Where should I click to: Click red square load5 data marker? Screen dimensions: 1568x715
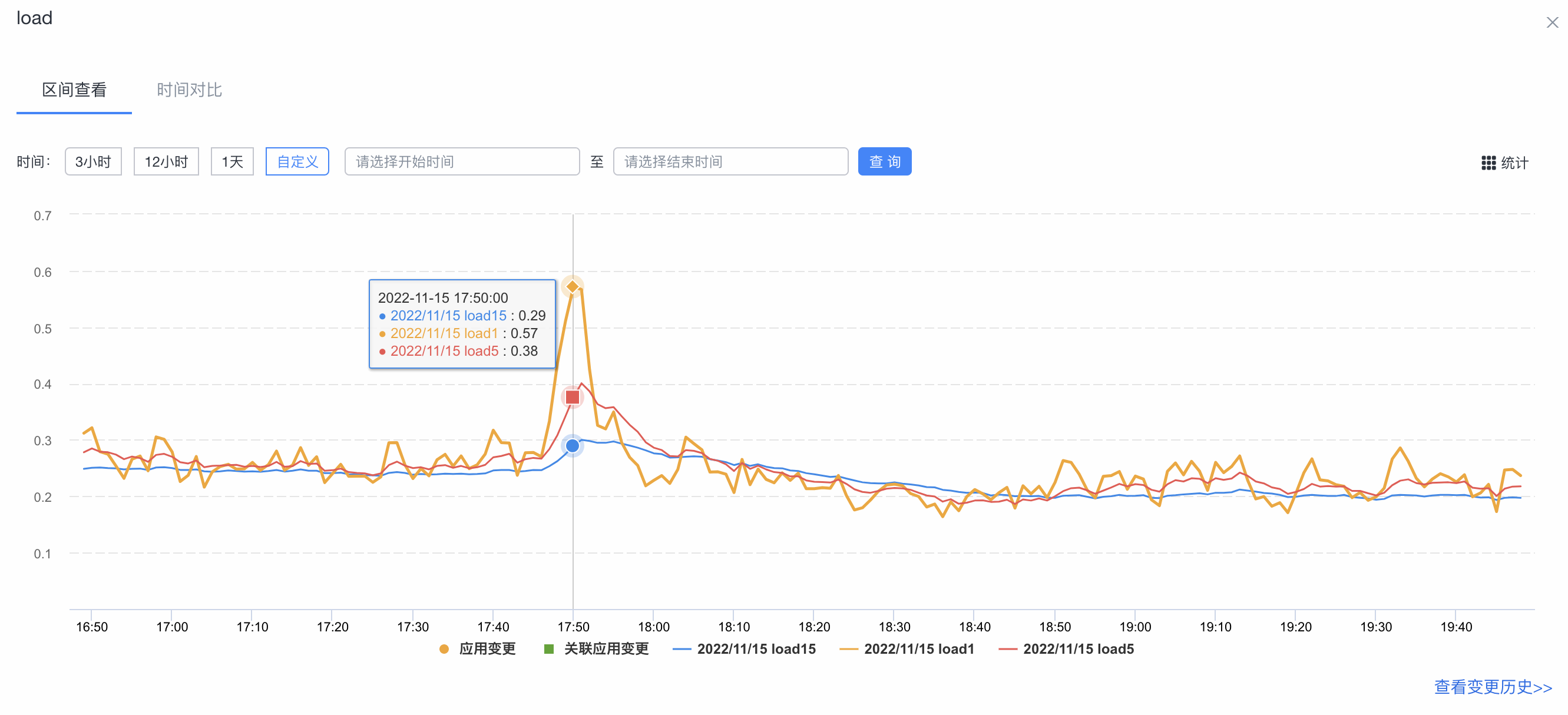click(x=572, y=398)
